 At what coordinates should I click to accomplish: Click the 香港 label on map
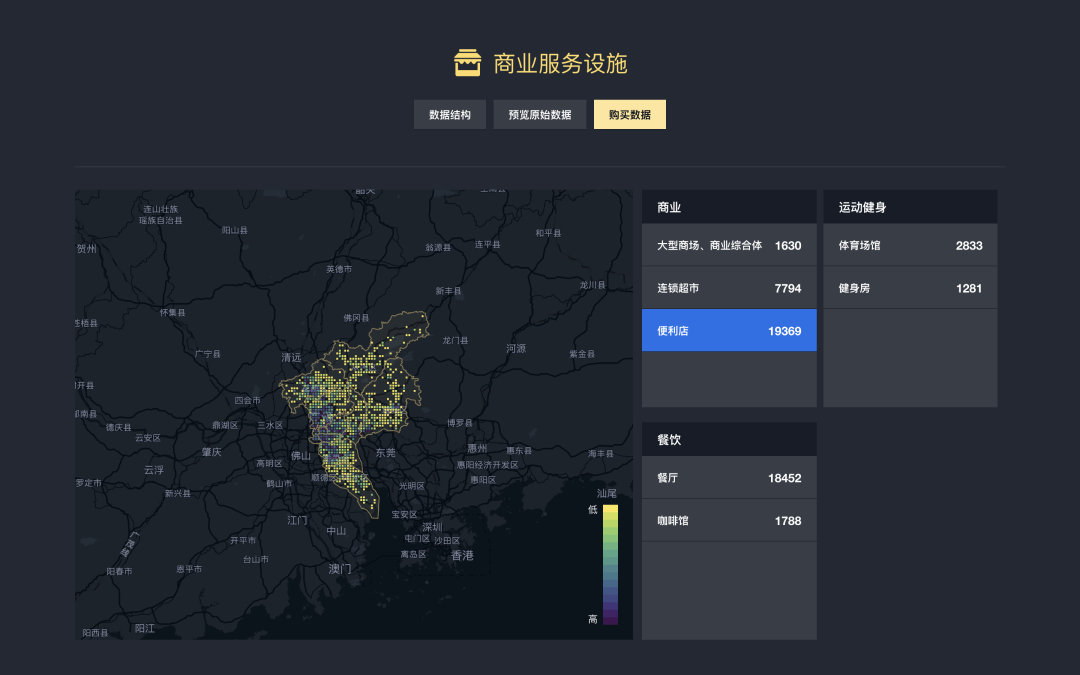click(462, 555)
